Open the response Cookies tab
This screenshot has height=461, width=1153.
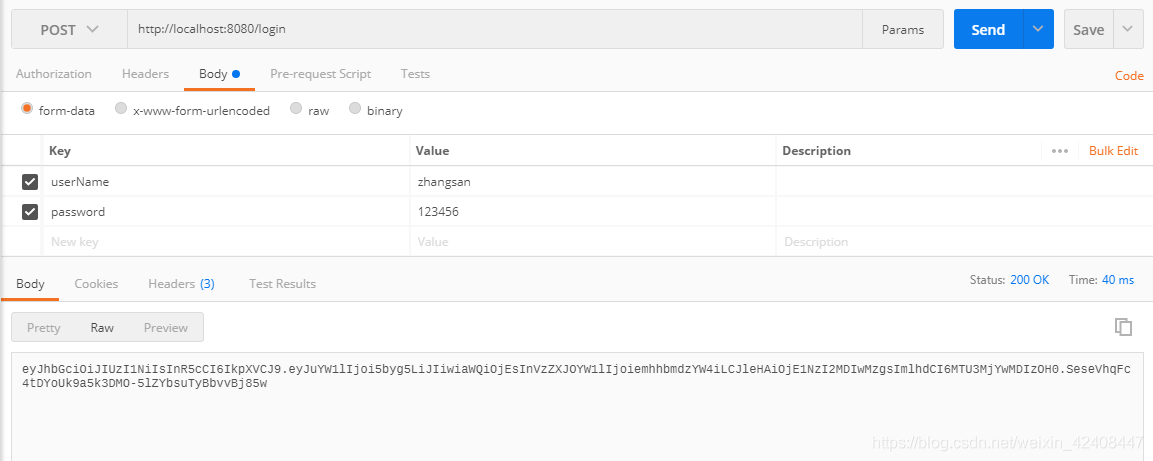tap(96, 284)
